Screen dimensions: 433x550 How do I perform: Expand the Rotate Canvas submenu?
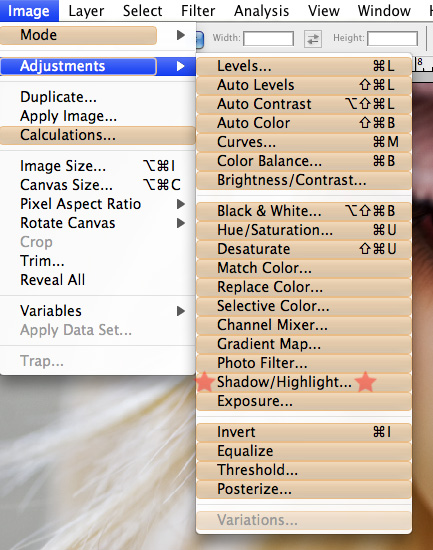click(98, 223)
